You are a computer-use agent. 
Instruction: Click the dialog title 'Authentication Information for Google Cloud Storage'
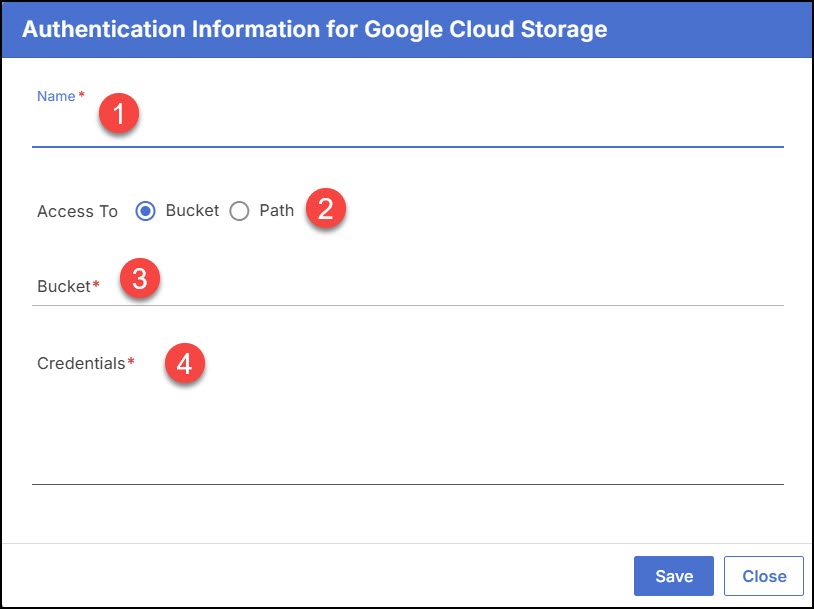point(315,29)
